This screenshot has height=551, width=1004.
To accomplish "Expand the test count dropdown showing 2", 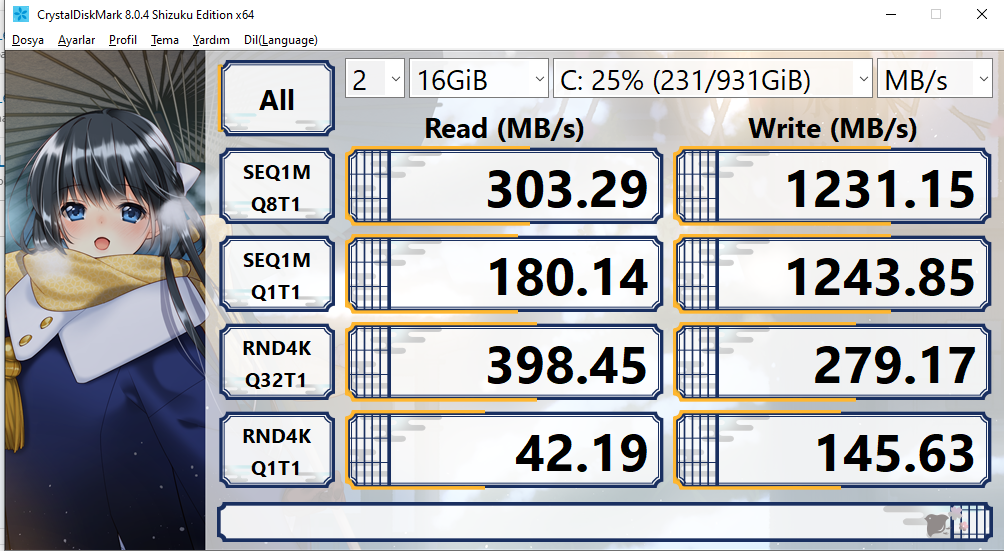I will pyautogui.click(x=375, y=79).
